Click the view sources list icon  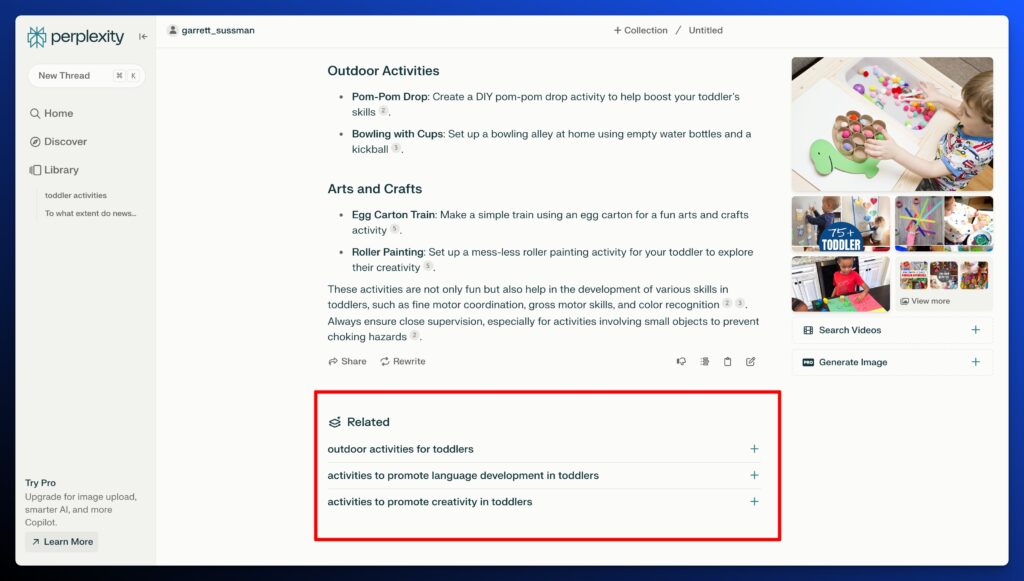(x=704, y=362)
